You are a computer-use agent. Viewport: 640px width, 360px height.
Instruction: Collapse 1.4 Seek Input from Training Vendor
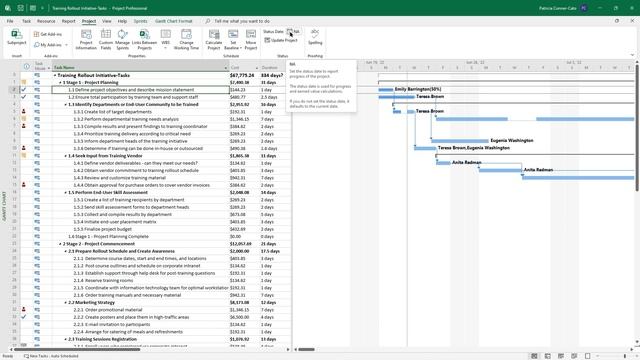pyautogui.click(x=66, y=156)
